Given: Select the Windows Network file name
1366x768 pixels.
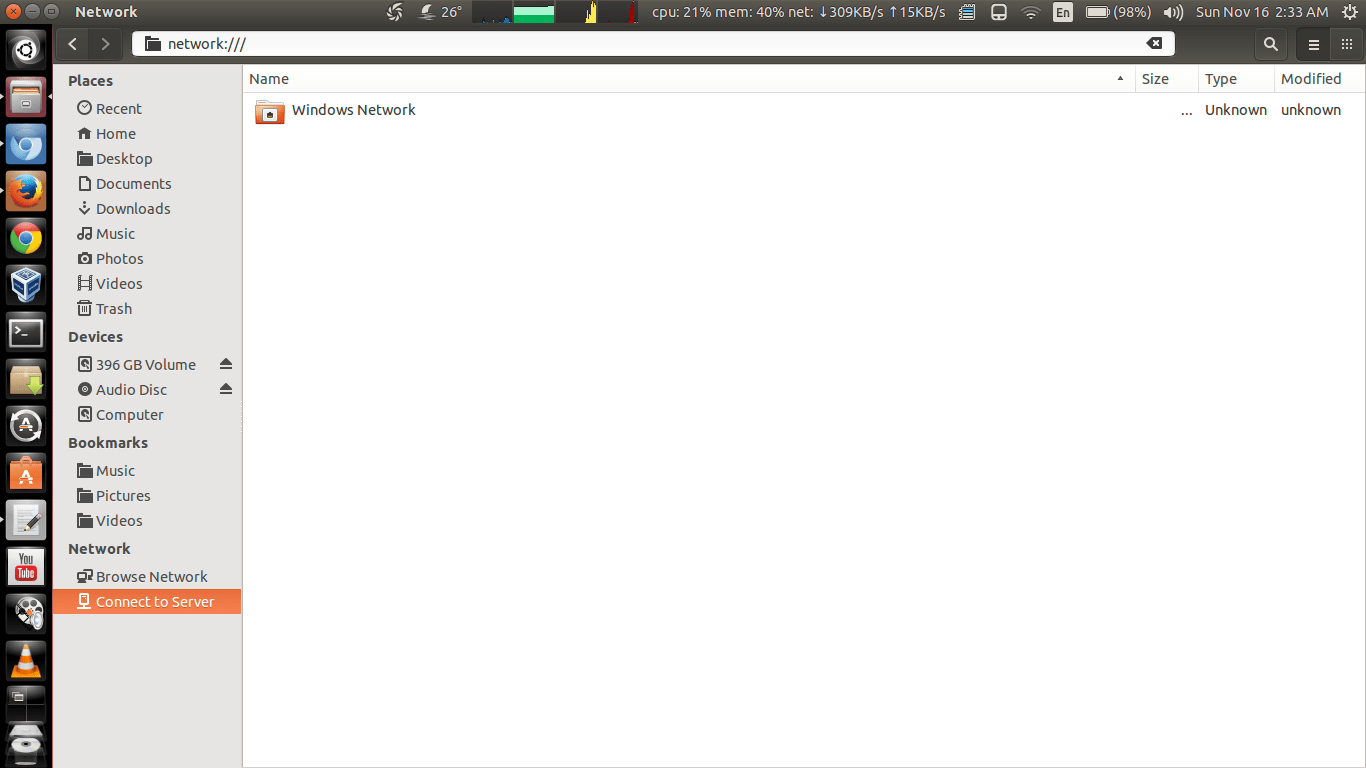Looking at the screenshot, I should click(354, 110).
